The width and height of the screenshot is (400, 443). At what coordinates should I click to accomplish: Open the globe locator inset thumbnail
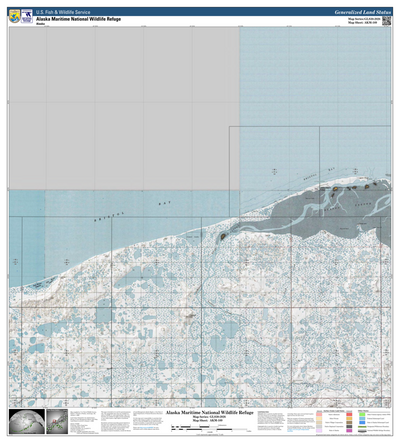(27, 421)
